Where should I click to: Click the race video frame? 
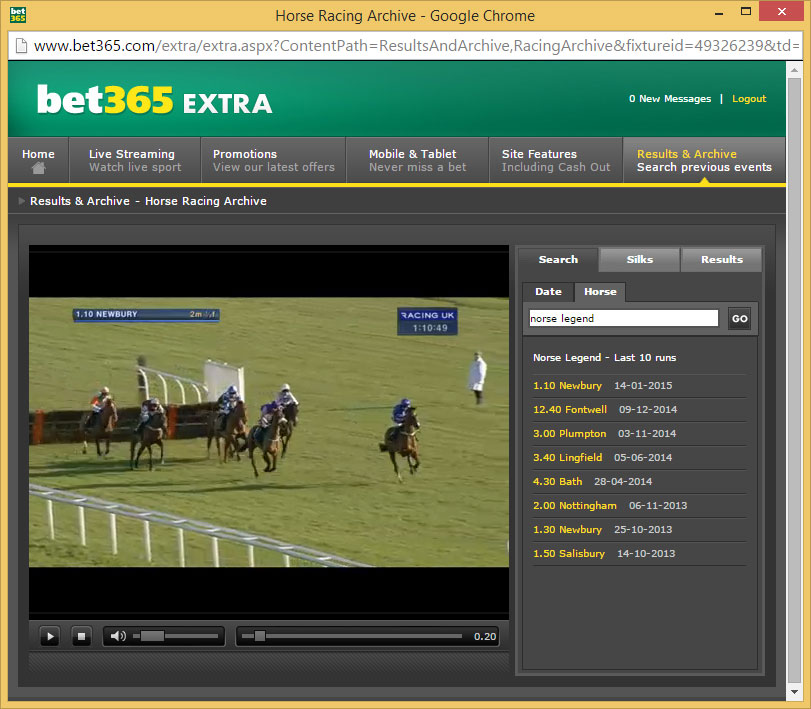click(269, 432)
